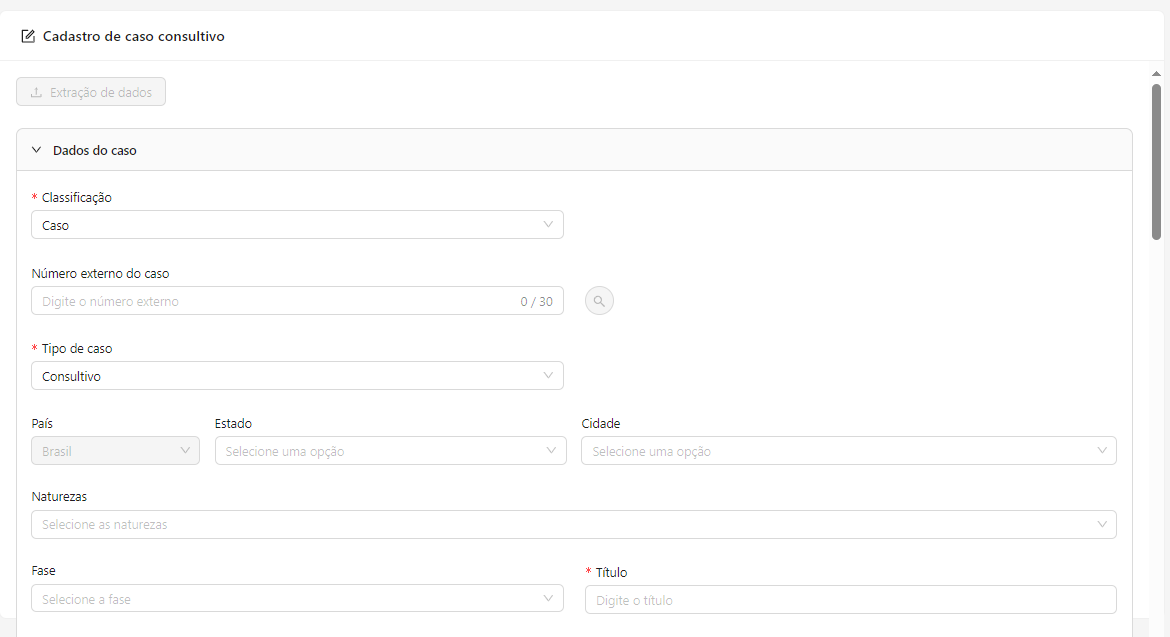
Task: Open the País dropdown showing Brasil
Action: (116, 451)
